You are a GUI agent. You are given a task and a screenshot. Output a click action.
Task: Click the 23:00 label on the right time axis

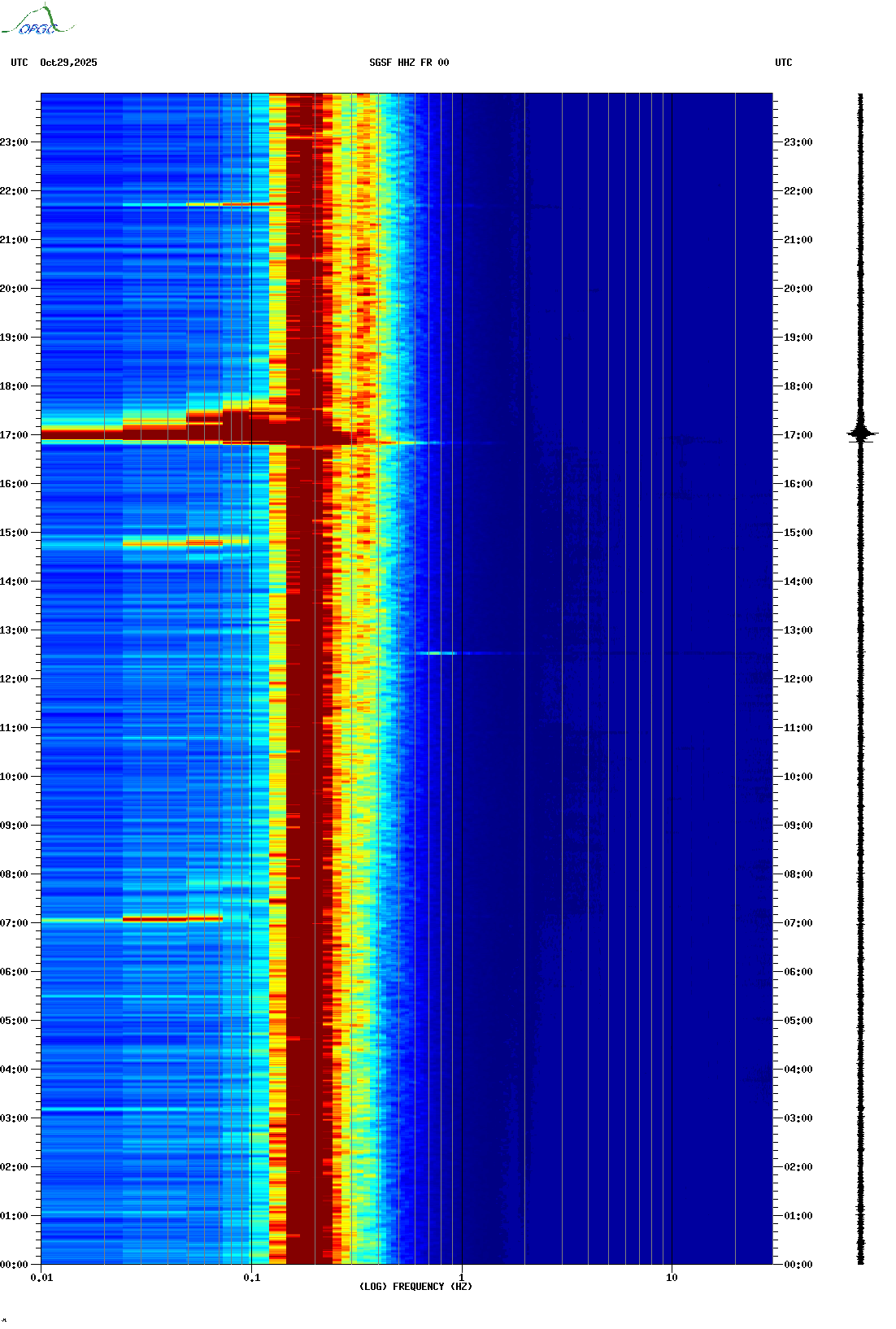coord(798,142)
